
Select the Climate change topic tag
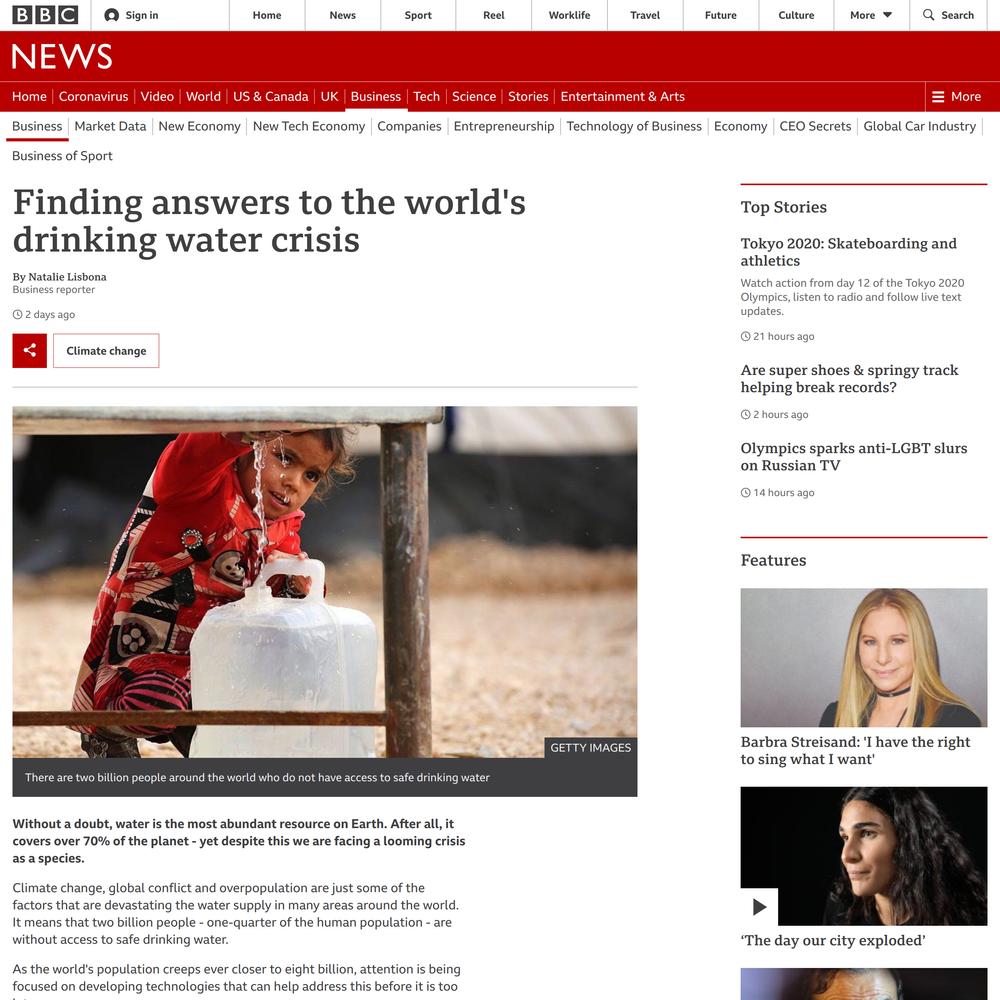pyautogui.click(x=106, y=350)
